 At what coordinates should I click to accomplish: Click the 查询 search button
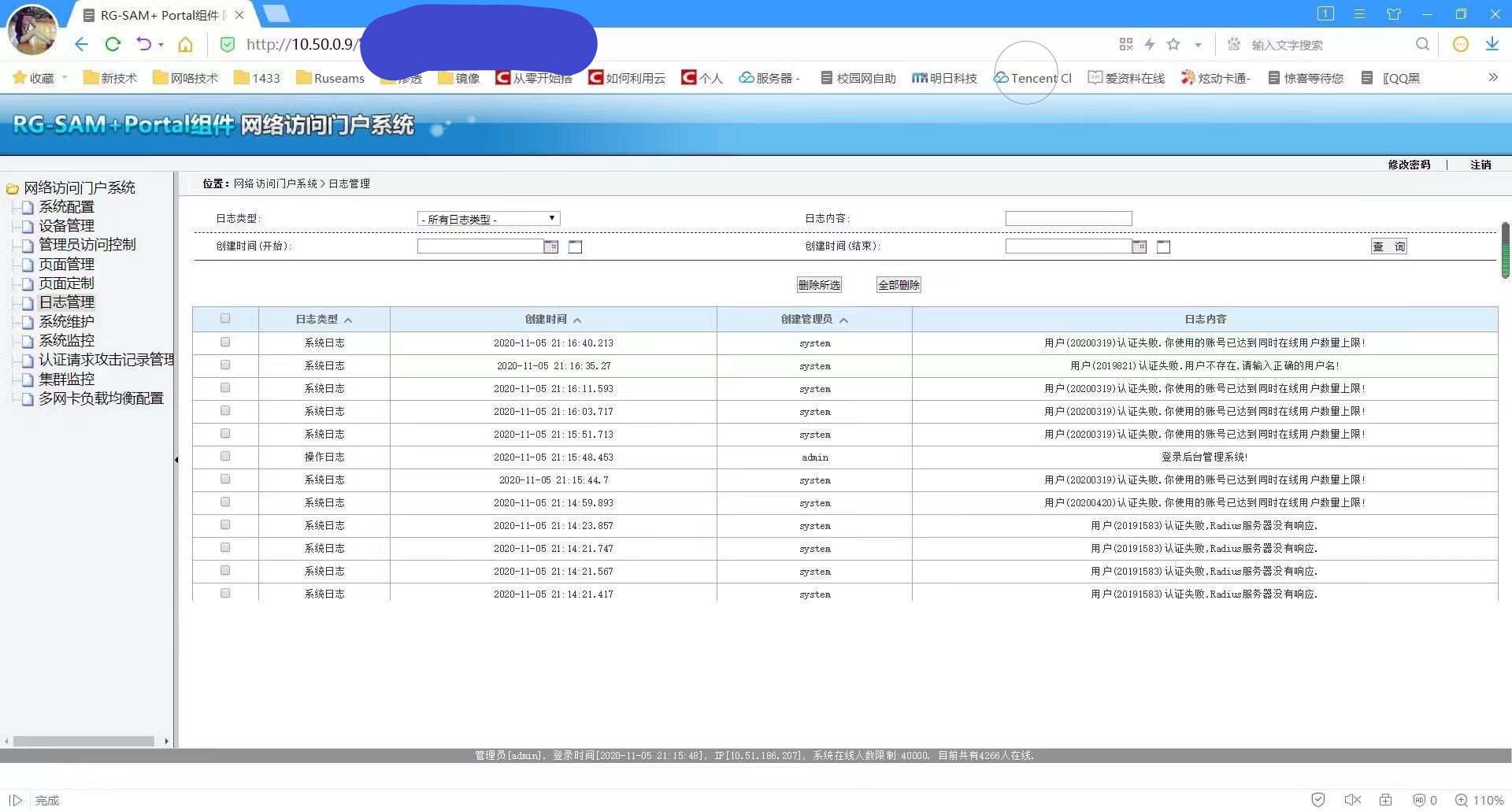(1388, 246)
